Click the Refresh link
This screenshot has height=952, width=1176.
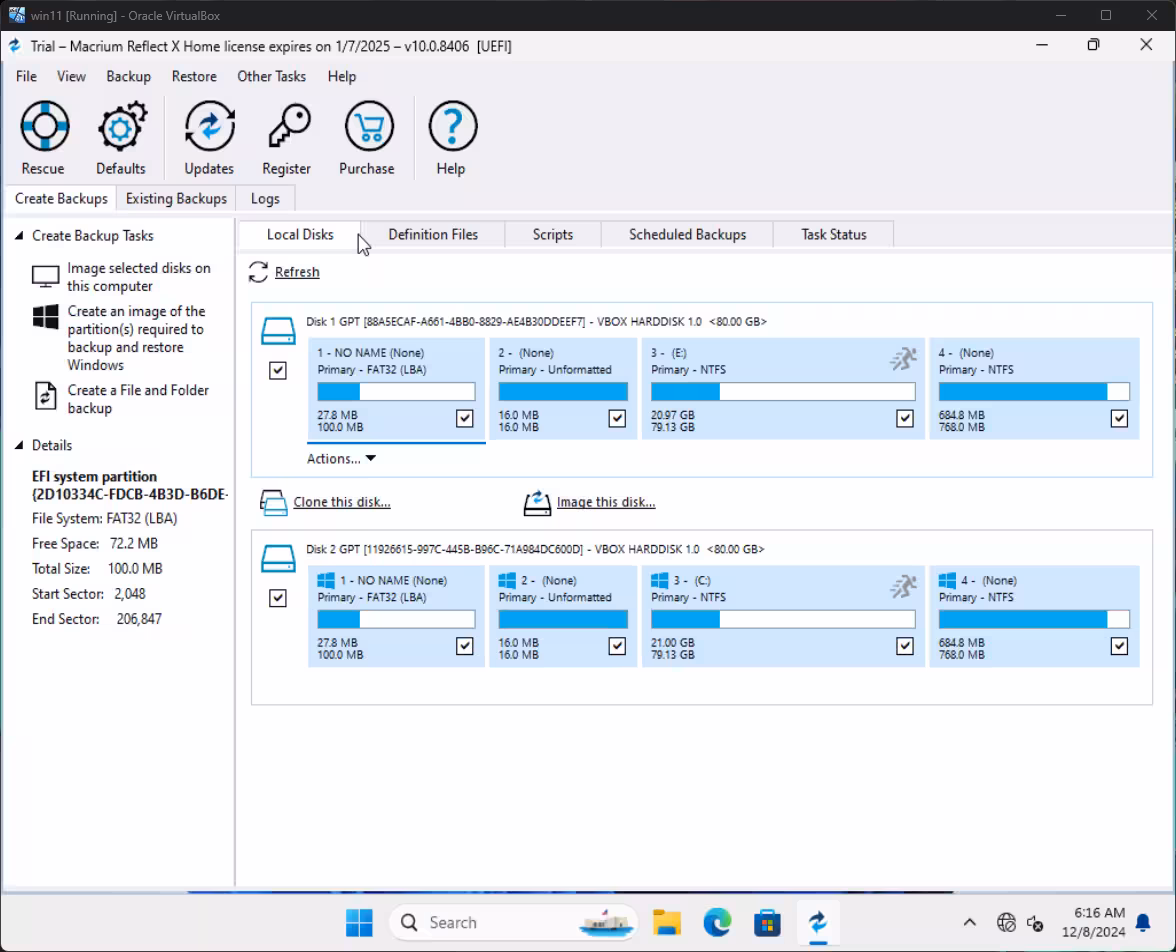[297, 272]
